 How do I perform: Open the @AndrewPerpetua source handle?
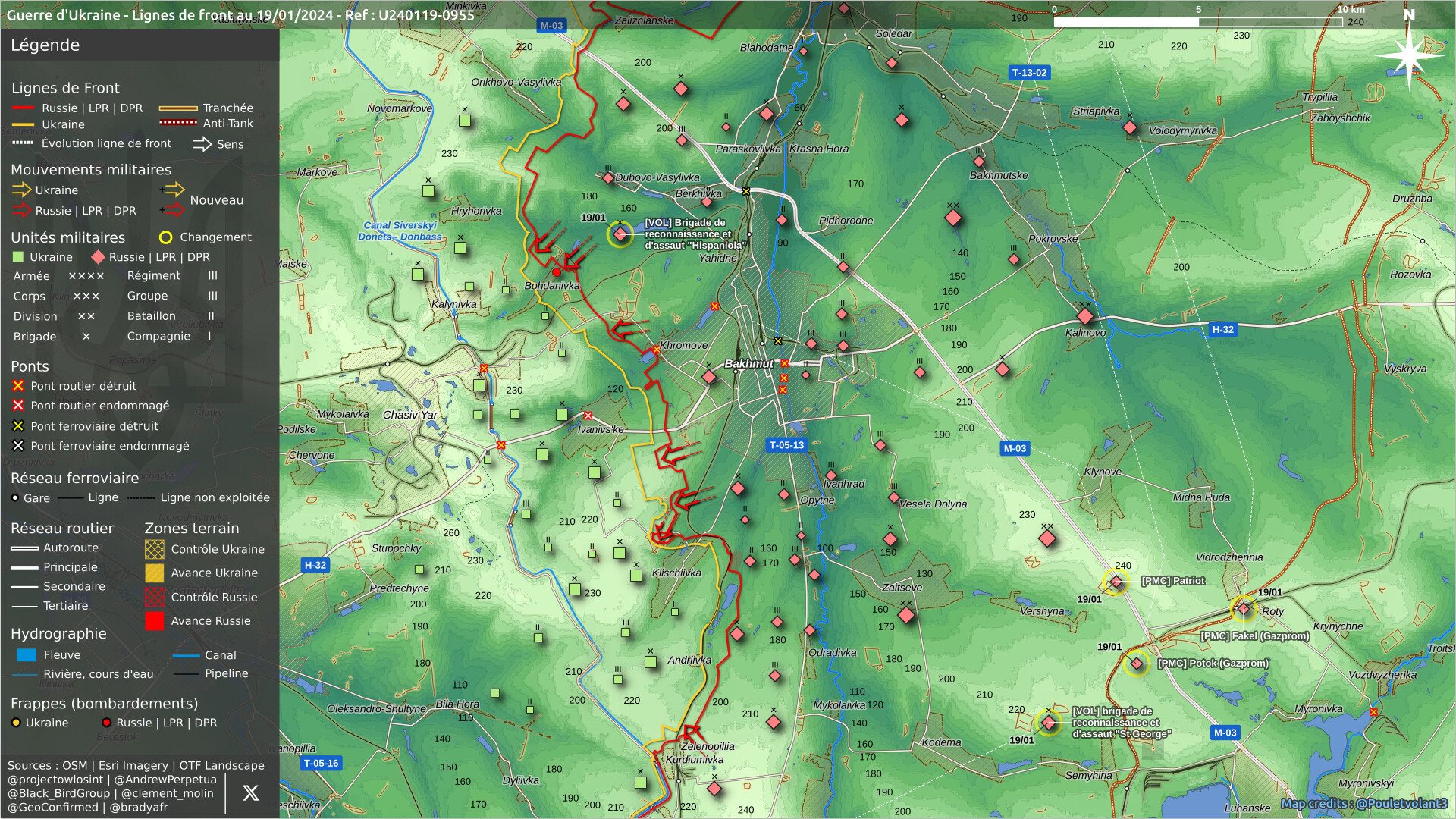(165, 780)
